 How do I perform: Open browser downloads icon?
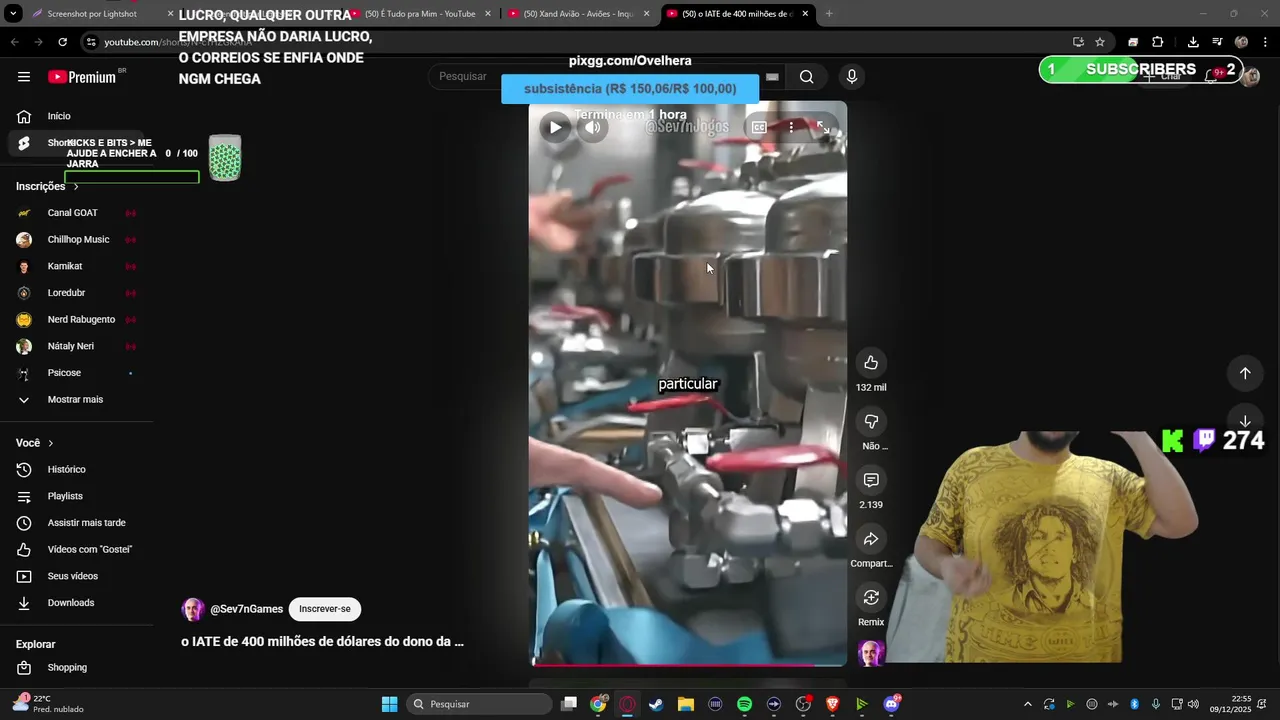1193,42
